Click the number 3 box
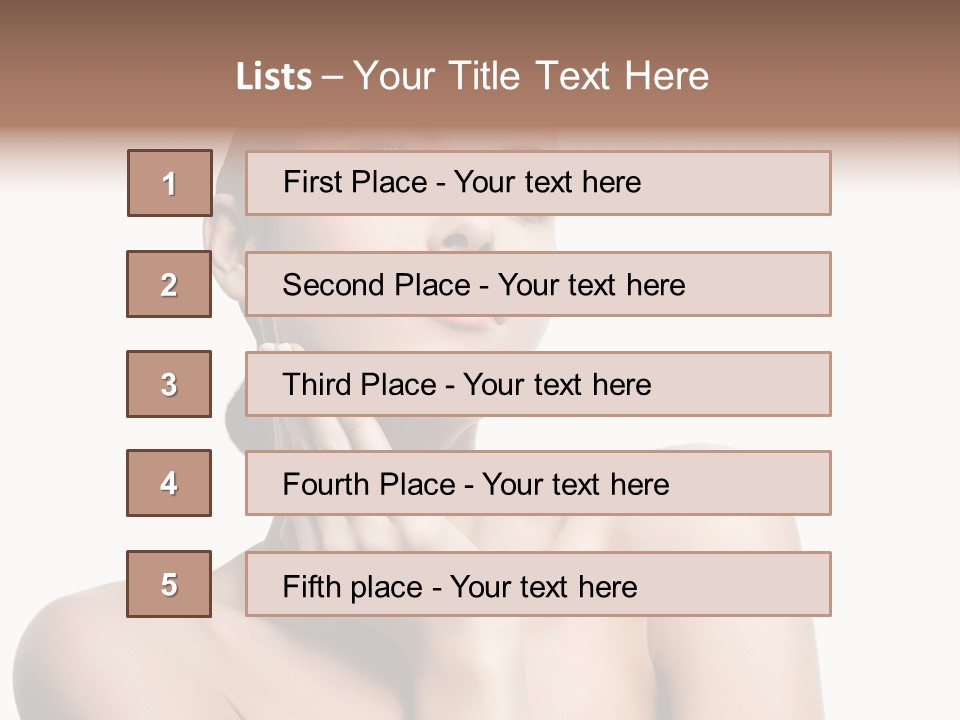 (x=169, y=384)
